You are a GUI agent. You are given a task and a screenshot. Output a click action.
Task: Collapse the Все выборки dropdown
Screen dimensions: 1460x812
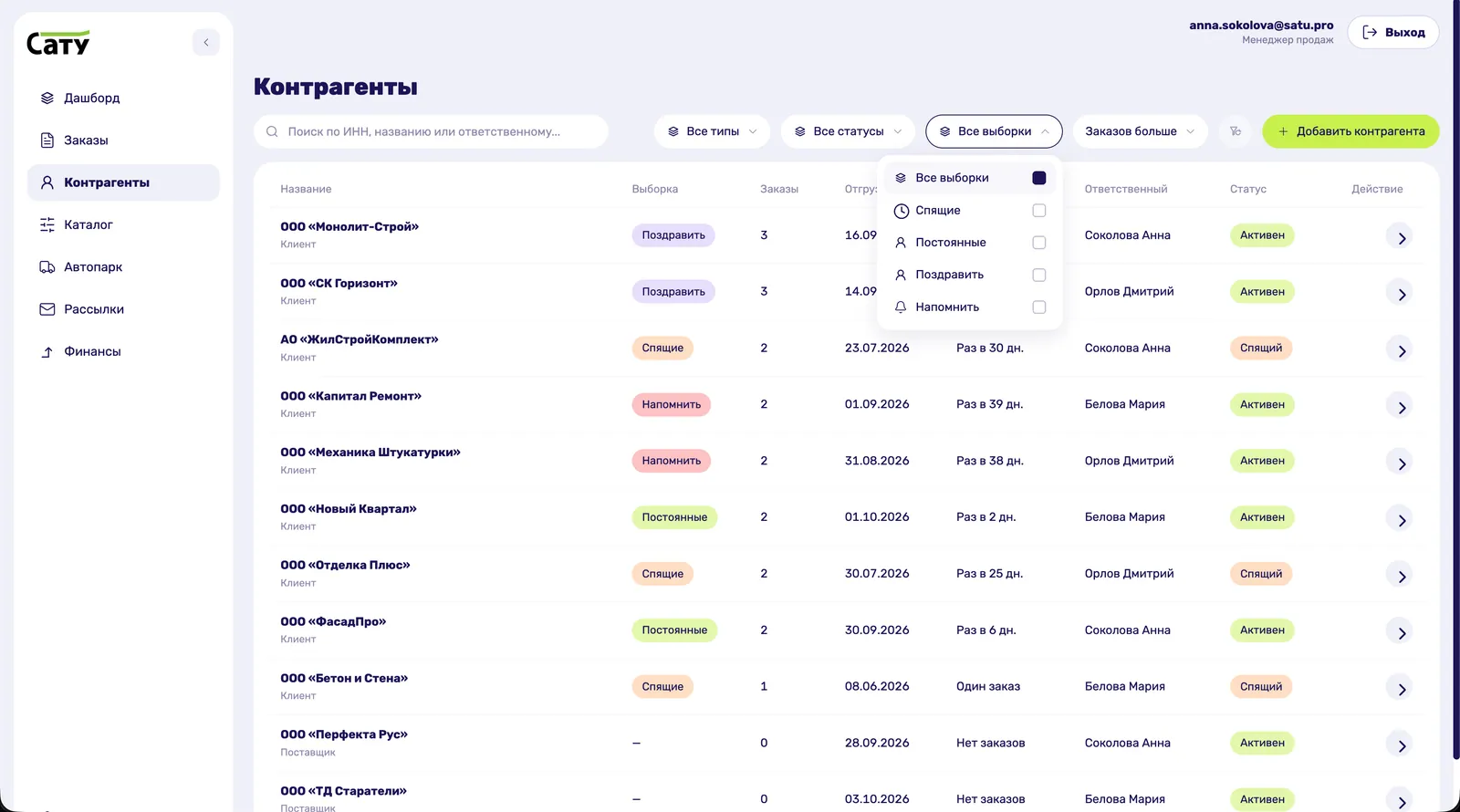(994, 131)
